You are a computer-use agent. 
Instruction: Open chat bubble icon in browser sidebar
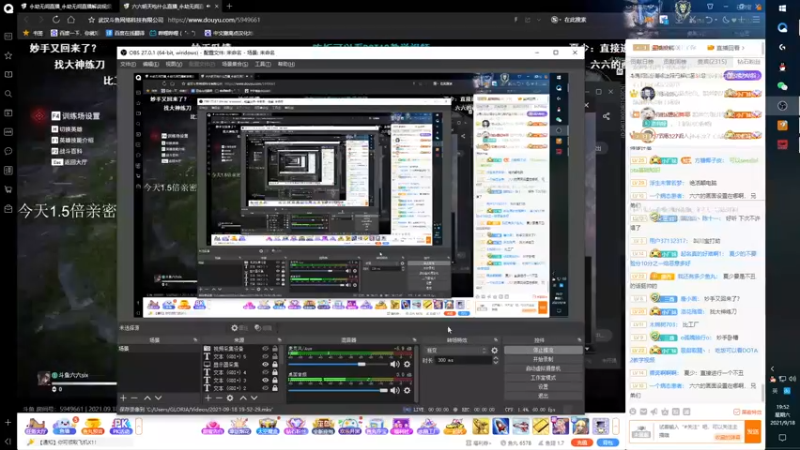8,151
